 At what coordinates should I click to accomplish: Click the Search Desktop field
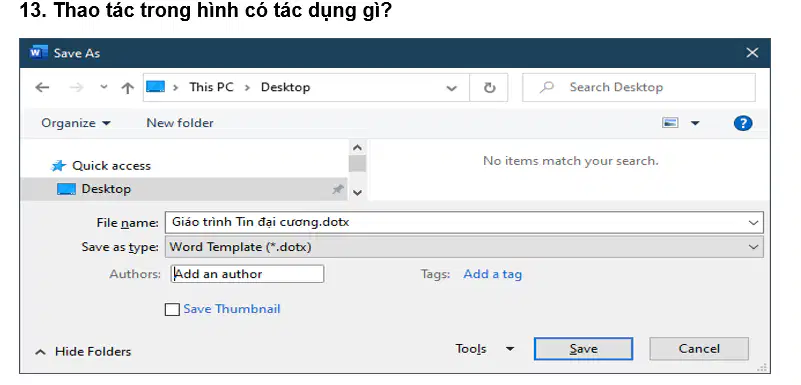tap(639, 87)
